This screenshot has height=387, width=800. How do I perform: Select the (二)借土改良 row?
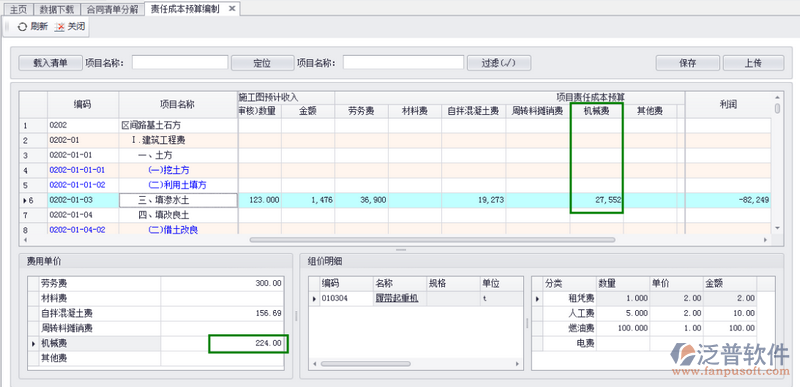point(395,229)
